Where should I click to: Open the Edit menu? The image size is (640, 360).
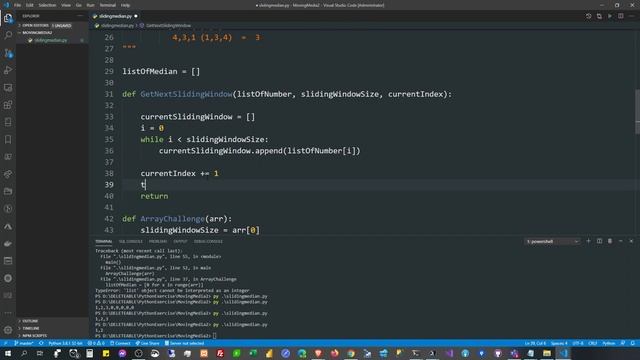click(x=30, y=5)
